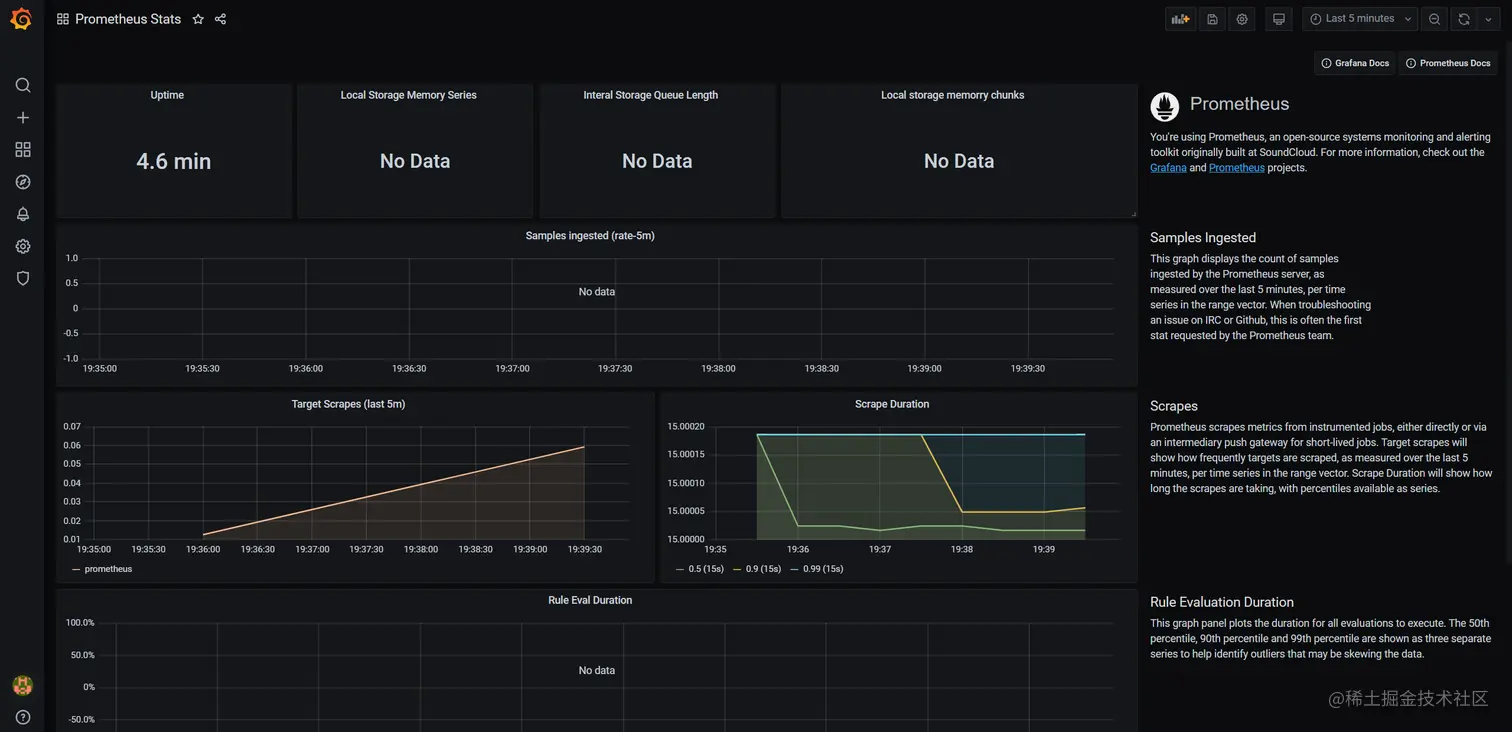Click No data in Samples ingested graph
Screen dimensions: 1512x732
(597, 292)
